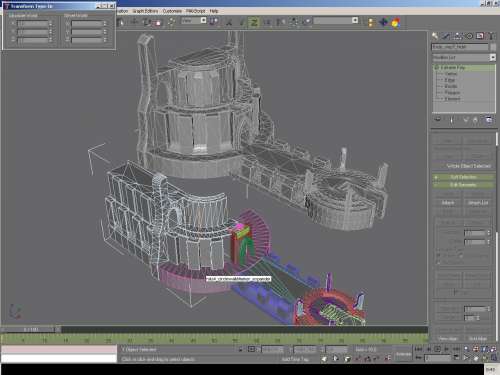
Task: Select the green Z axis constraint button
Action: [x=254, y=22]
